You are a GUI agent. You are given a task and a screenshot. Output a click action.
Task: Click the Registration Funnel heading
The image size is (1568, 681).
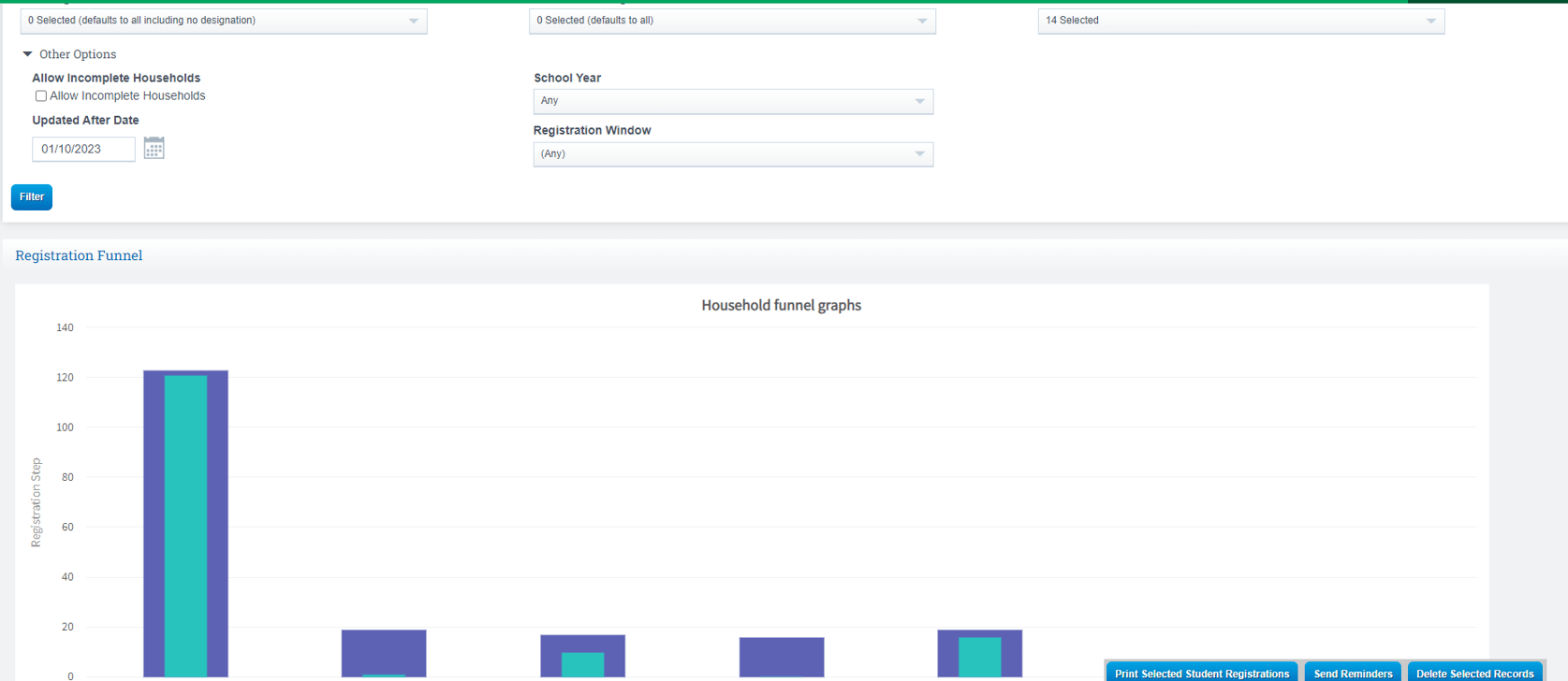click(x=79, y=255)
